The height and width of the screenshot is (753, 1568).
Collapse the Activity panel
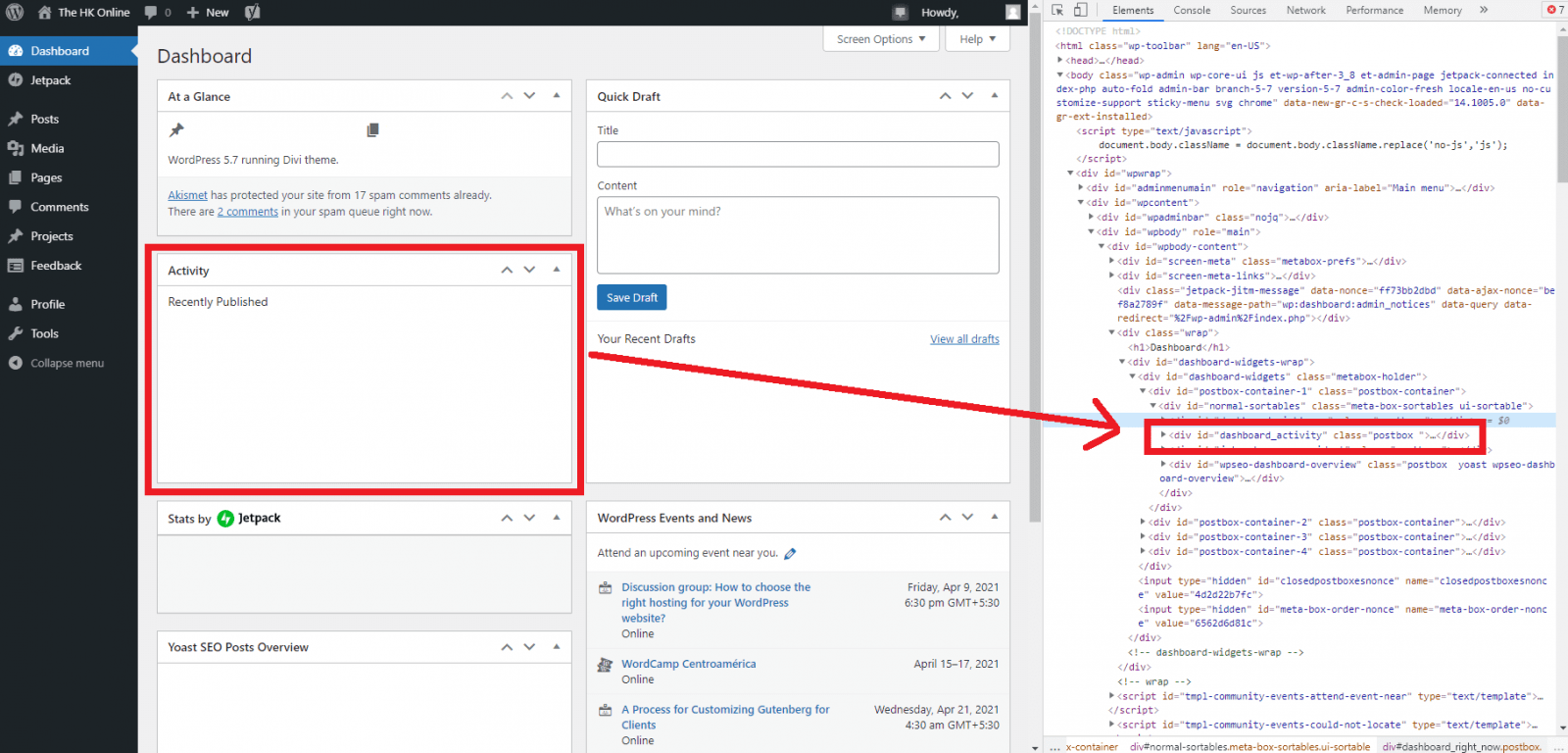[x=557, y=270]
